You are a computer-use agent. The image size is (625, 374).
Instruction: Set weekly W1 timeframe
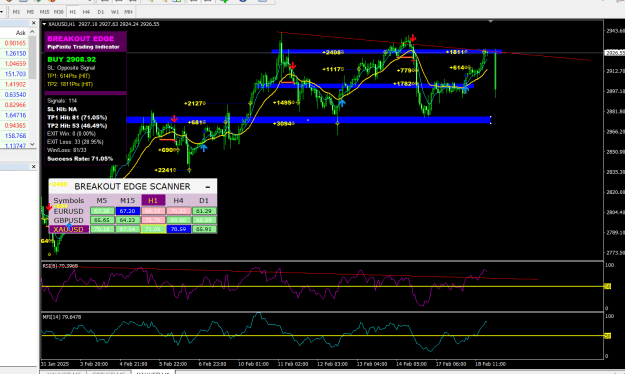click(114, 12)
